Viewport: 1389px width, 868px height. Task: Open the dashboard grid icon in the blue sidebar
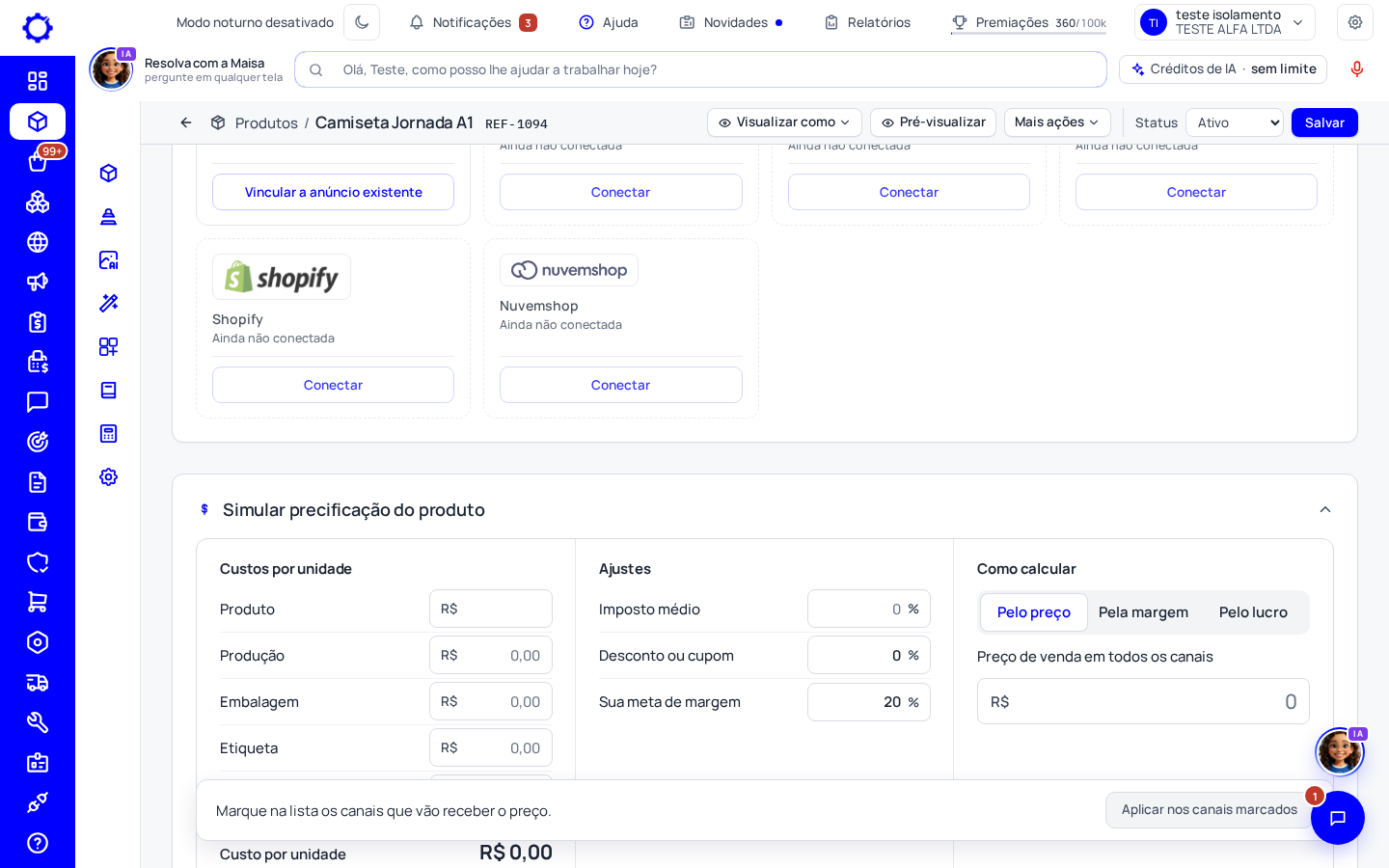38,81
